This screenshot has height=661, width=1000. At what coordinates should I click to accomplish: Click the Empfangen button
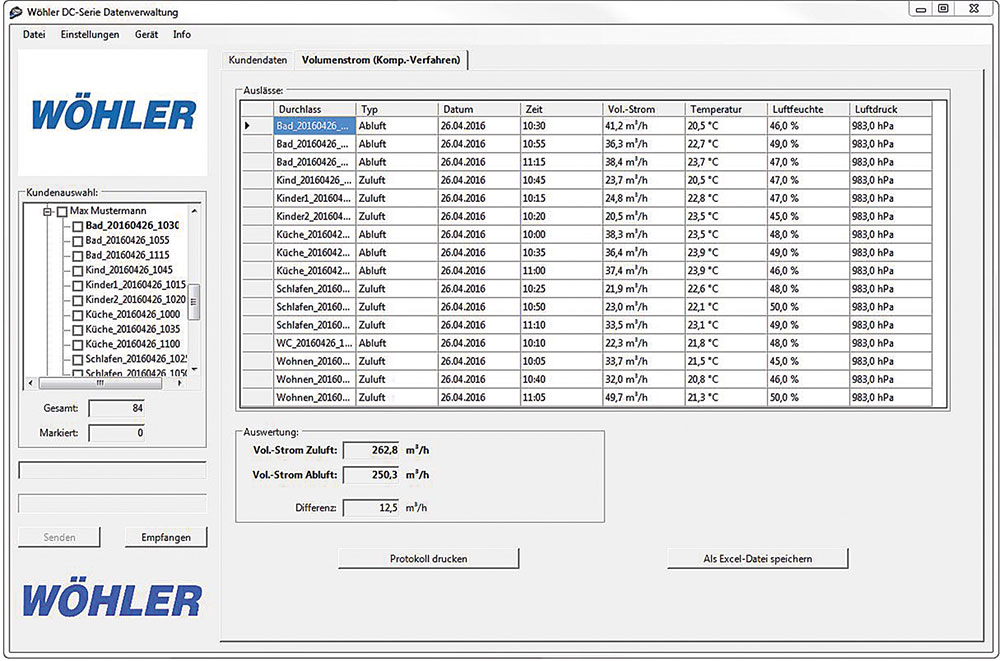pyautogui.click(x=166, y=537)
